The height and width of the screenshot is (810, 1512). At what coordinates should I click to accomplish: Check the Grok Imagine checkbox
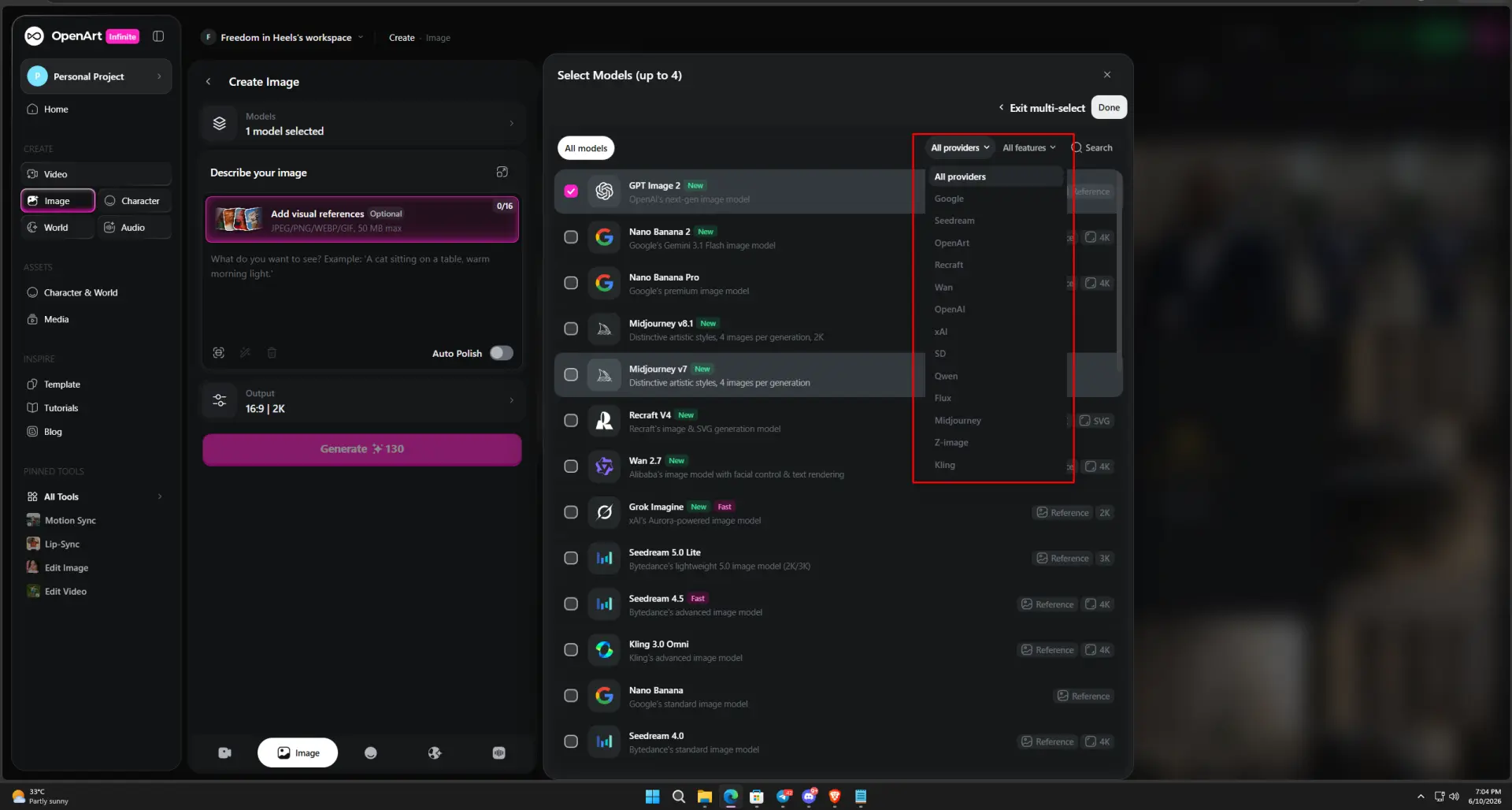(x=571, y=513)
